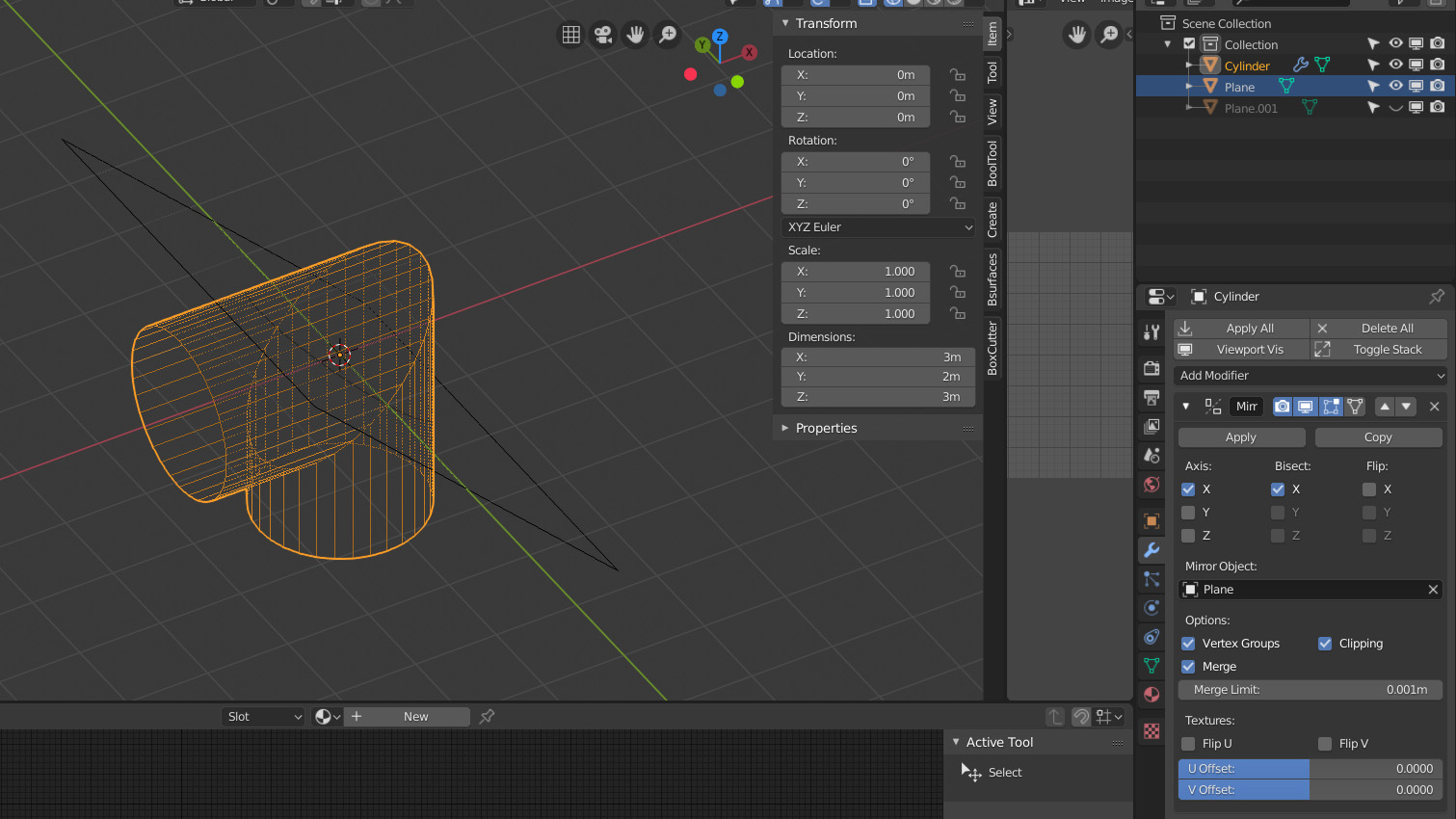1456x819 pixels.
Task: Switch to the BoolTool sidebar tab
Action: 993,162
